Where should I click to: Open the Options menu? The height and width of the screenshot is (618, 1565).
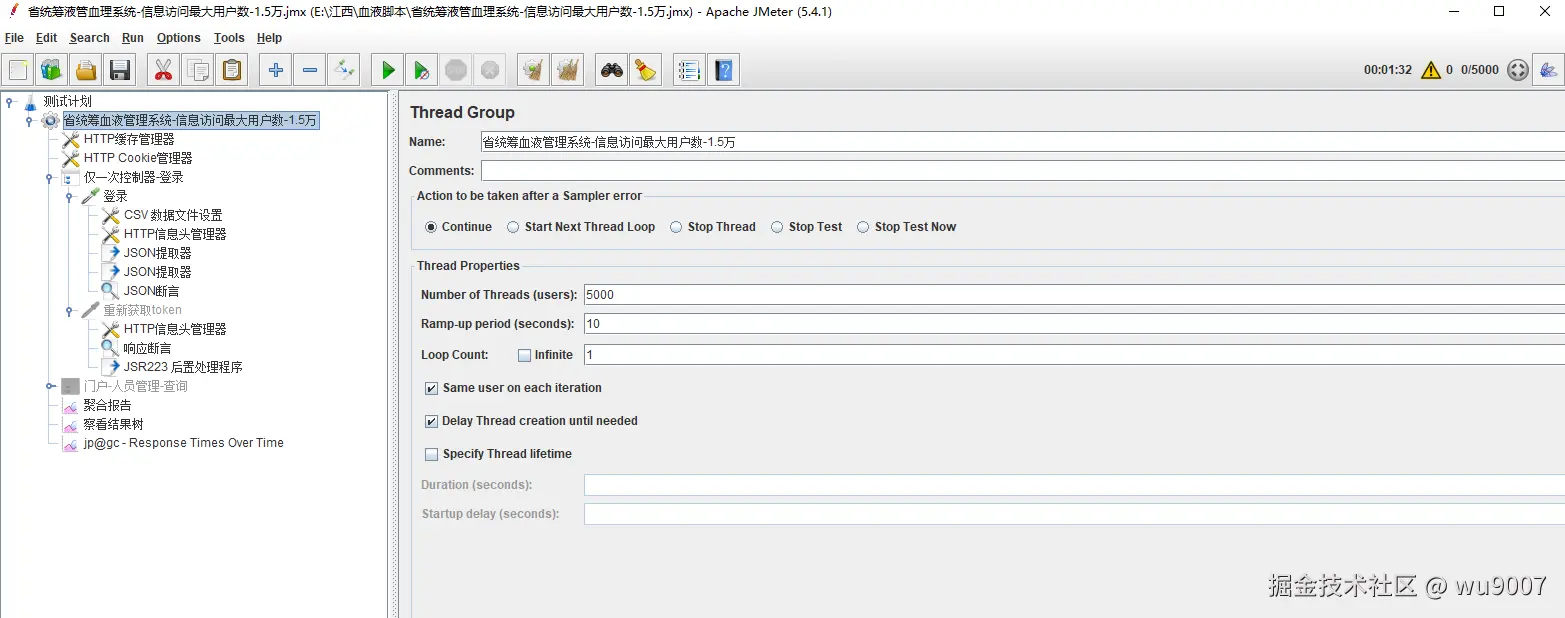(178, 38)
